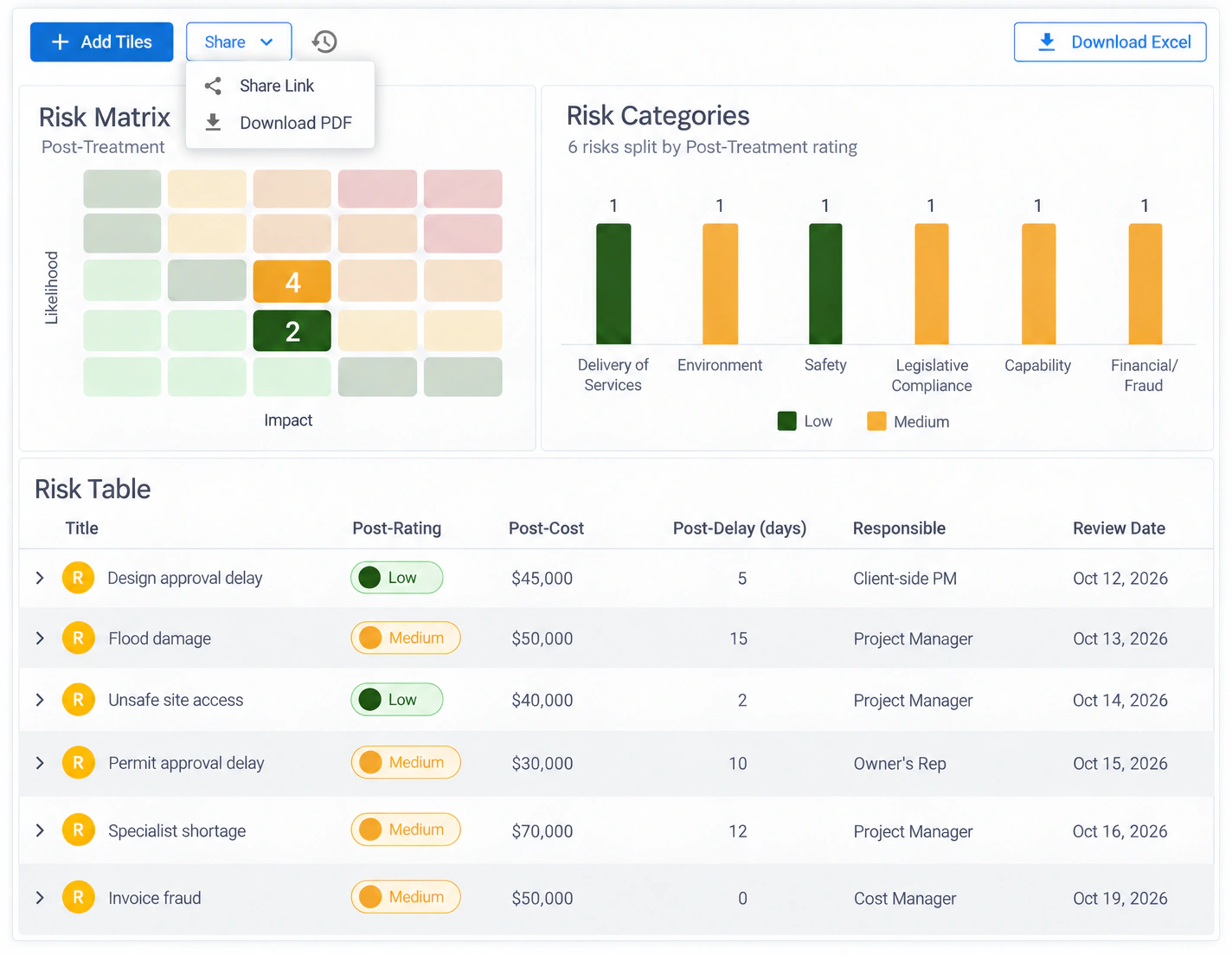The height and width of the screenshot is (955, 1232).
Task: Select the orange matrix cell showing 4
Action: (x=292, y=282)
